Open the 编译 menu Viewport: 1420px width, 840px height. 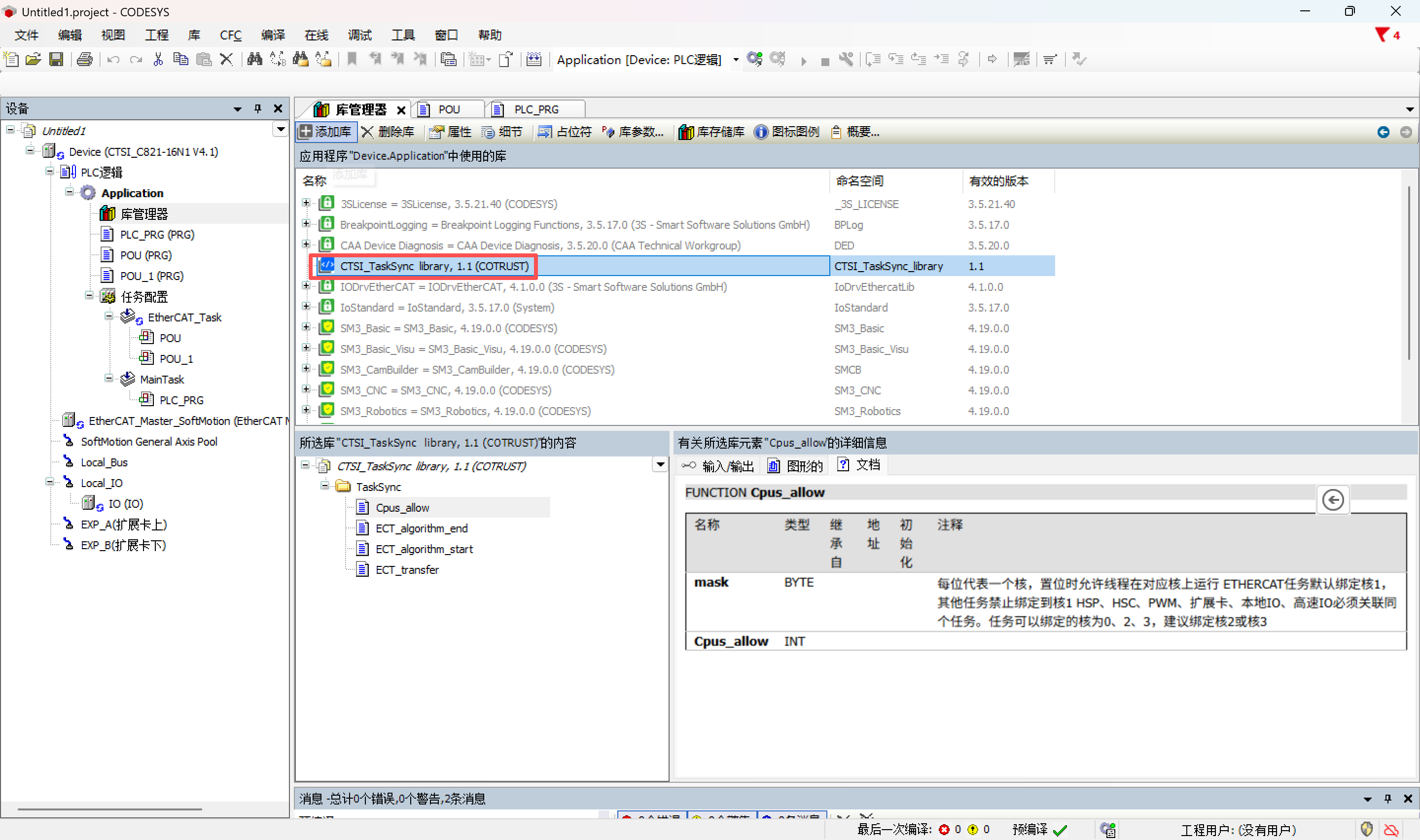pyautogui.click(x=273, y=35)
